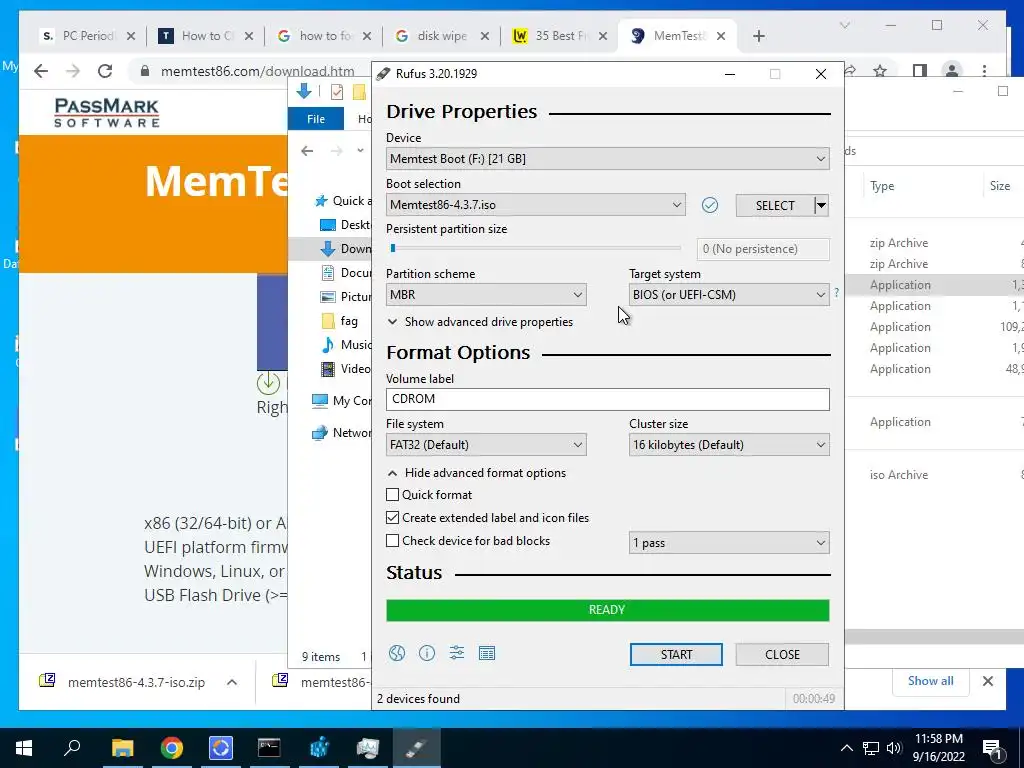
Task: Sort by Type column in Explorer
Action: [x=882, y=186]
